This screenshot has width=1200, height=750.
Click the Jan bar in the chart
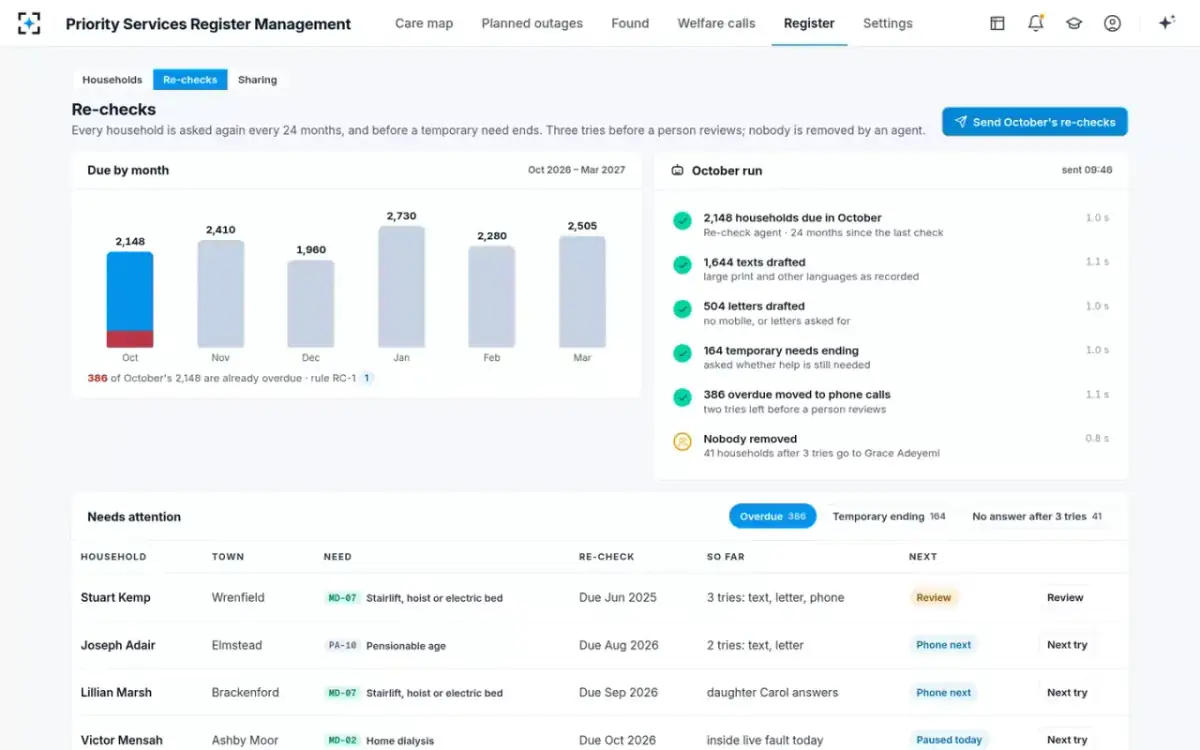401,287
